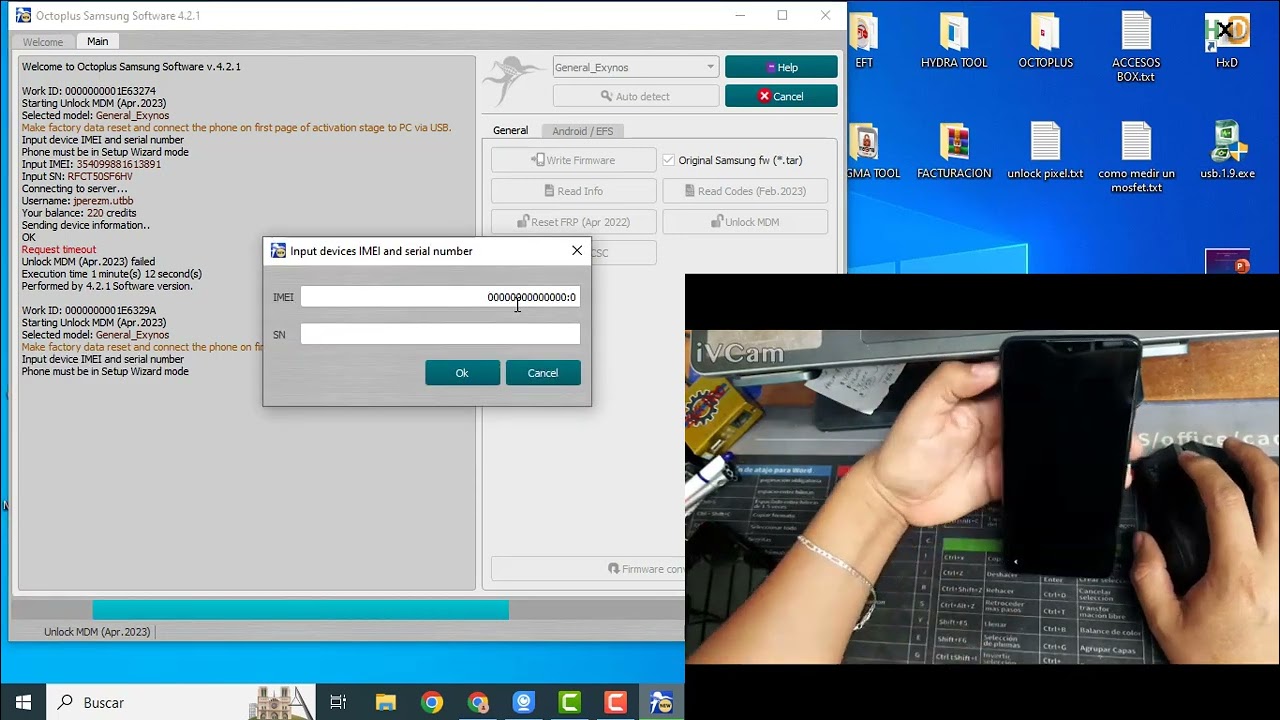Viewport: 1280px width, 720px height.
Task: Select the Request timeout log line
Action: pos(59,250)
